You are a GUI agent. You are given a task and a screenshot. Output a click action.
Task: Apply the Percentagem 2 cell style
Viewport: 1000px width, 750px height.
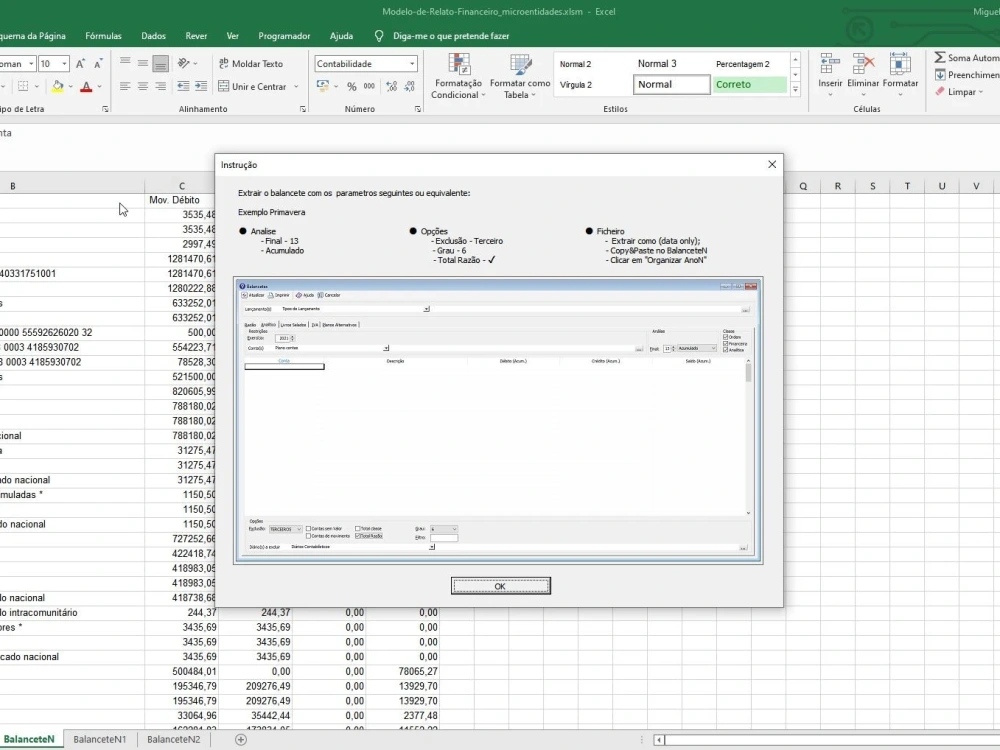point(749,63)
